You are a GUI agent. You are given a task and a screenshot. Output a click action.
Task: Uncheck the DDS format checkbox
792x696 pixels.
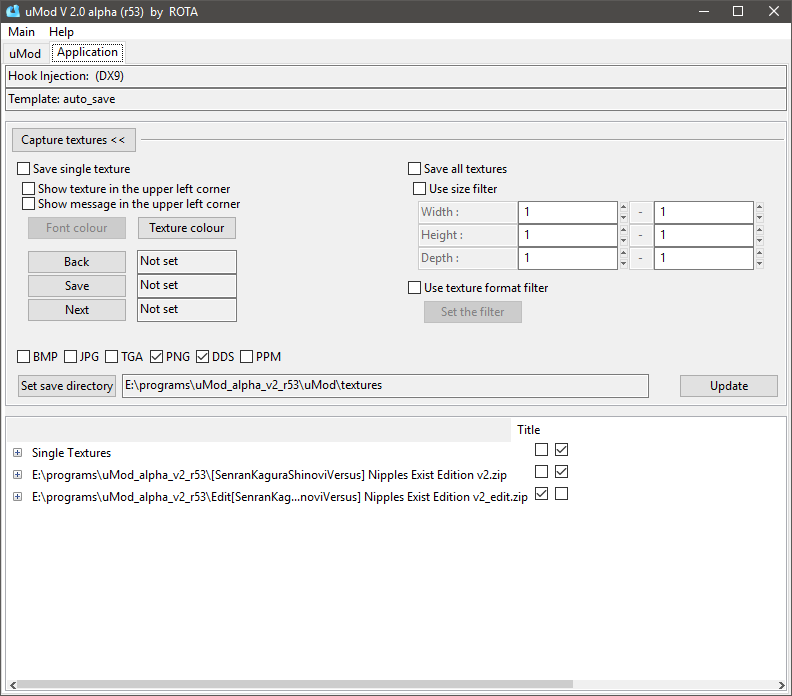pyautogui.click(x=202, y=356)
